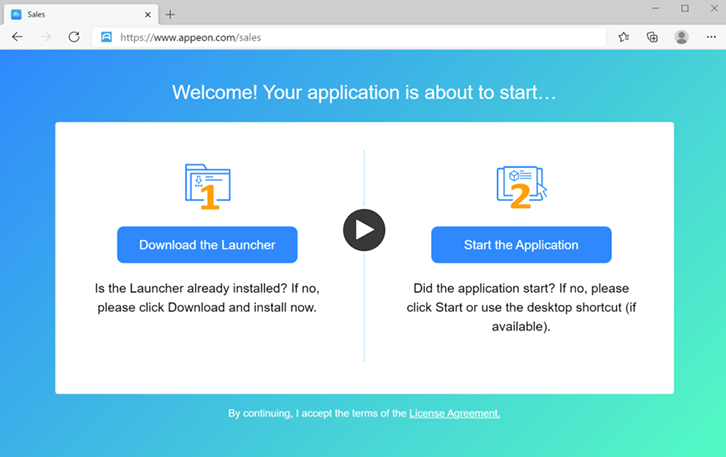
Task: Close the Sales tab
Action: click(x=148, y=14)
